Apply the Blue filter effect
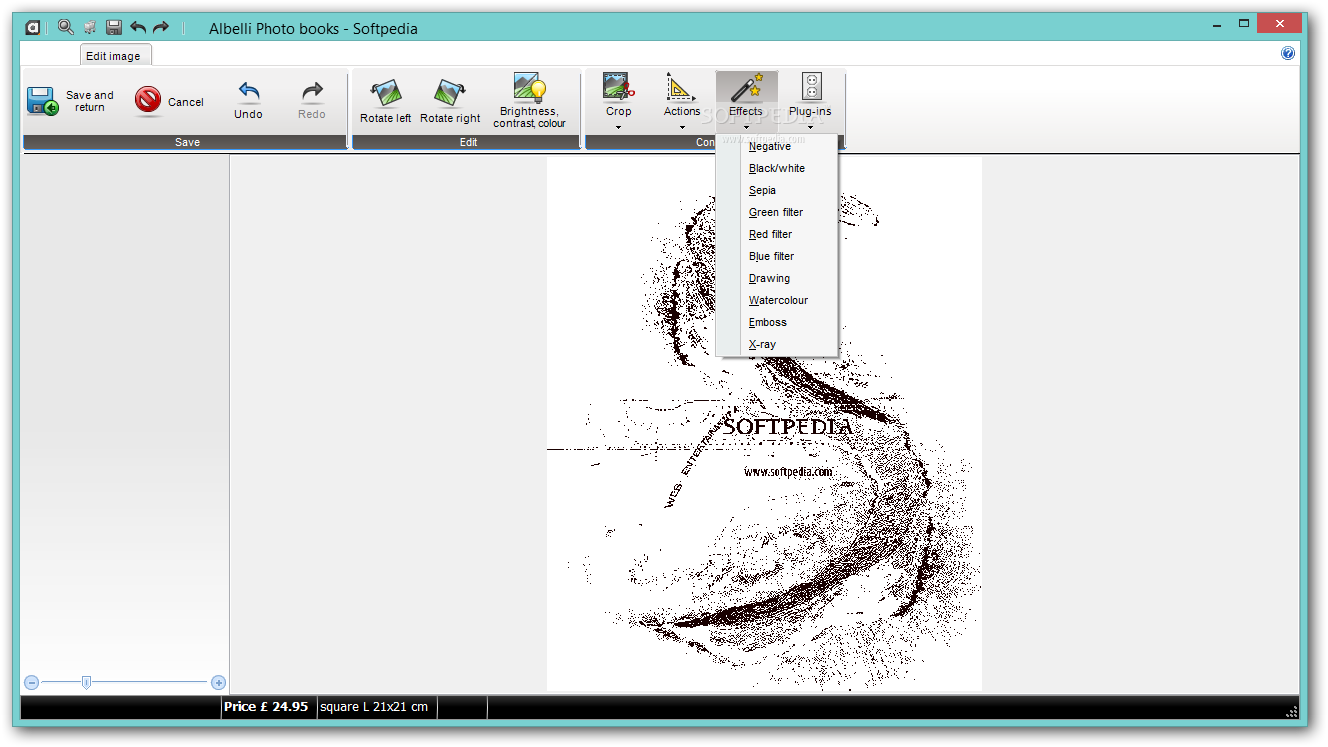This screenshot has height=747, width=1328. tap(777, 256)
